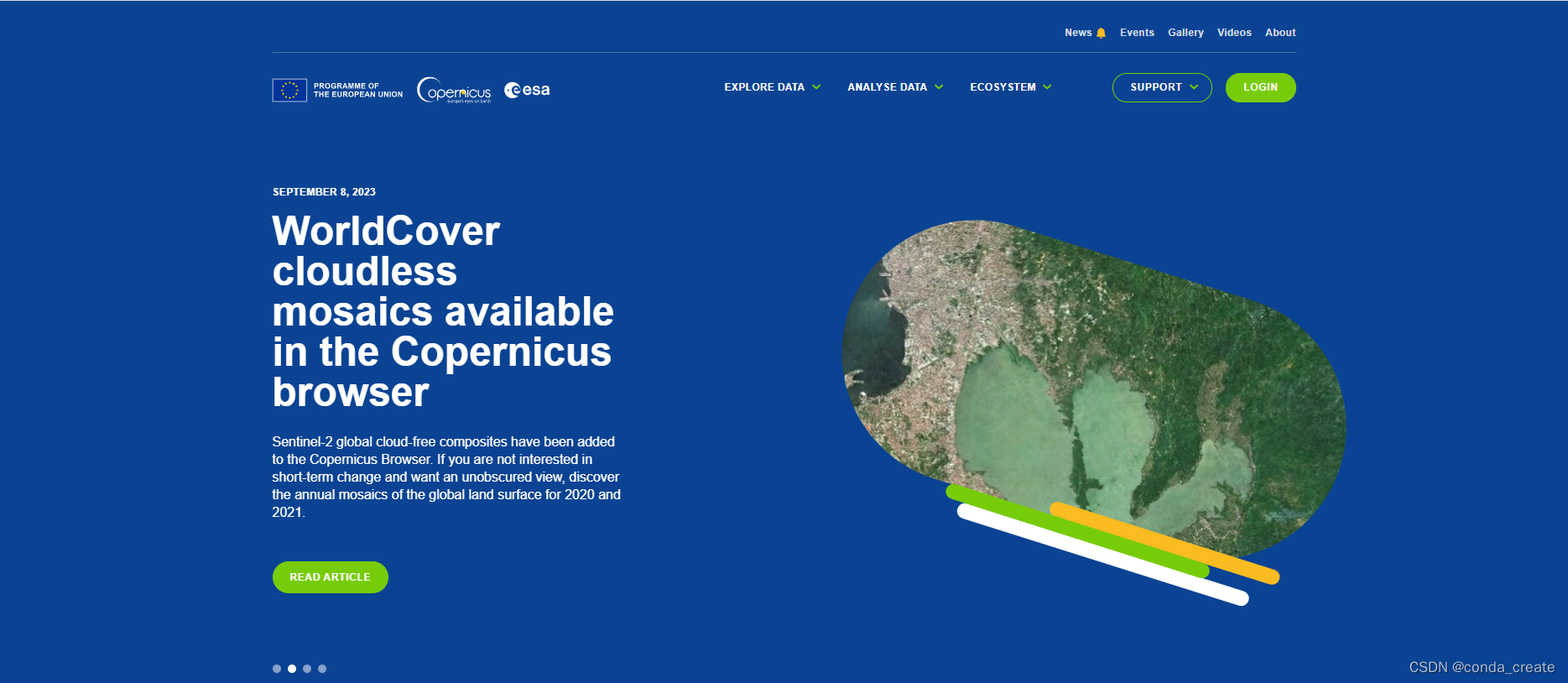Click the ESA logo
The height and width of the screenshot is (683, 1568).
(x=527, y=90)
